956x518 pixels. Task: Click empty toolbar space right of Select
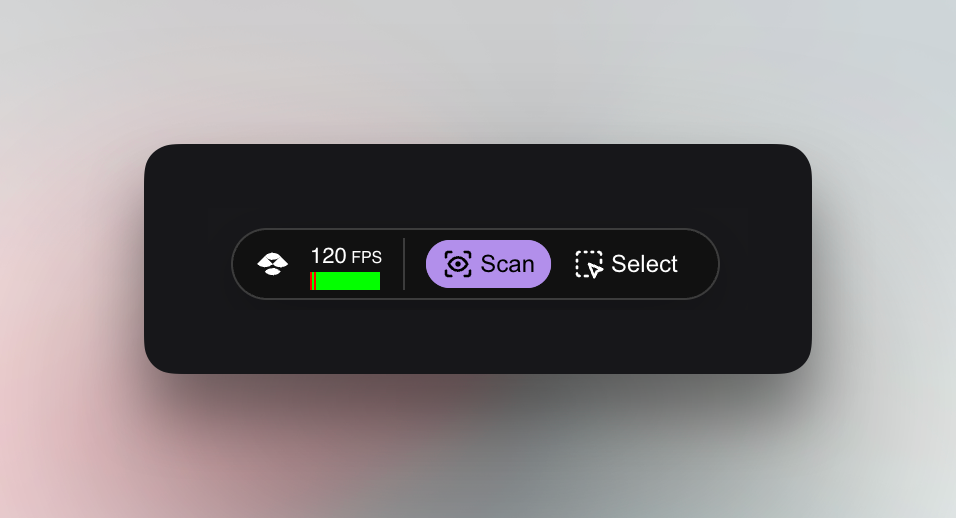point(701,264)
